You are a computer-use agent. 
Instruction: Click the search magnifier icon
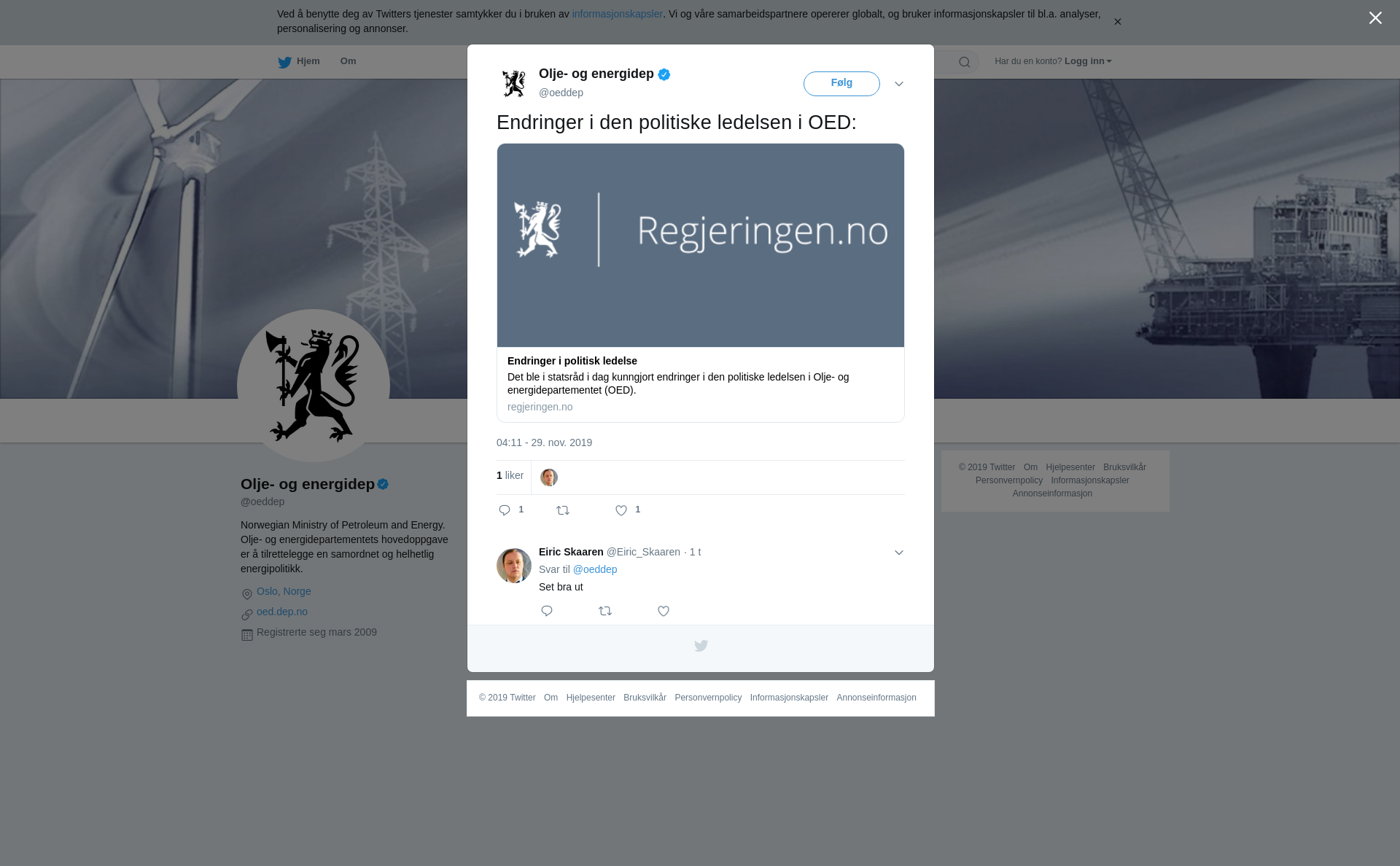[964, 62]
